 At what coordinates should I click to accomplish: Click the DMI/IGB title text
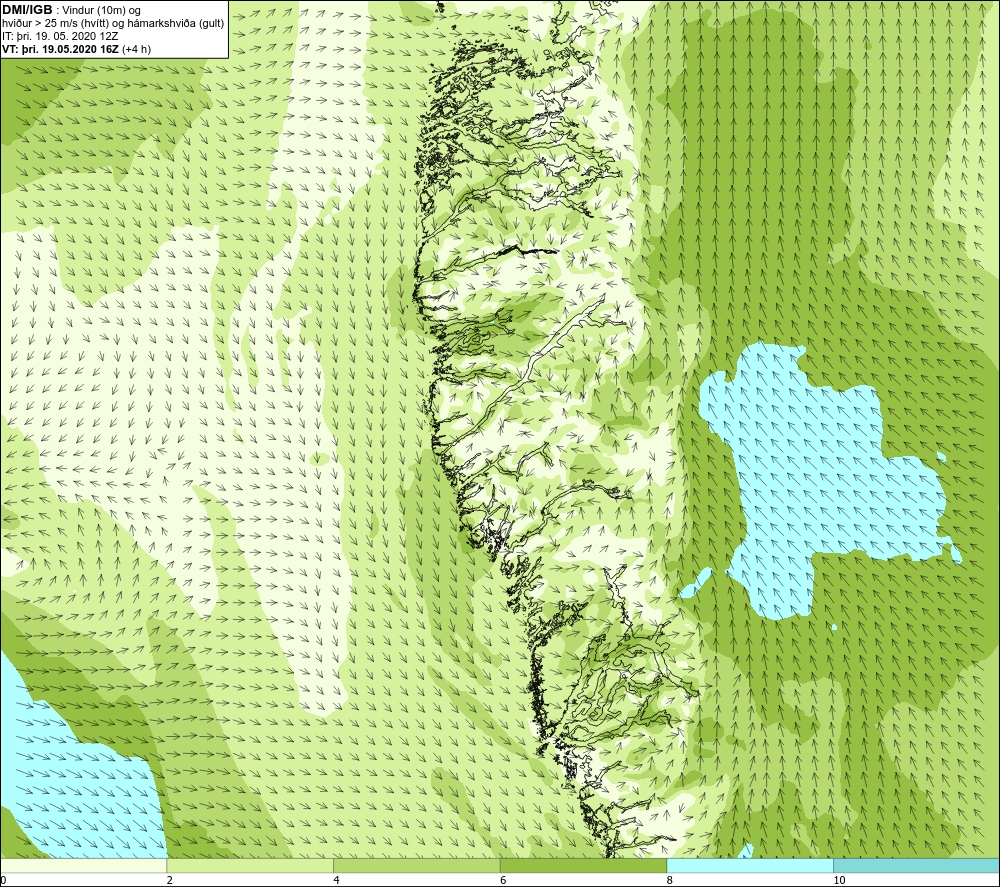click(27, 10)
